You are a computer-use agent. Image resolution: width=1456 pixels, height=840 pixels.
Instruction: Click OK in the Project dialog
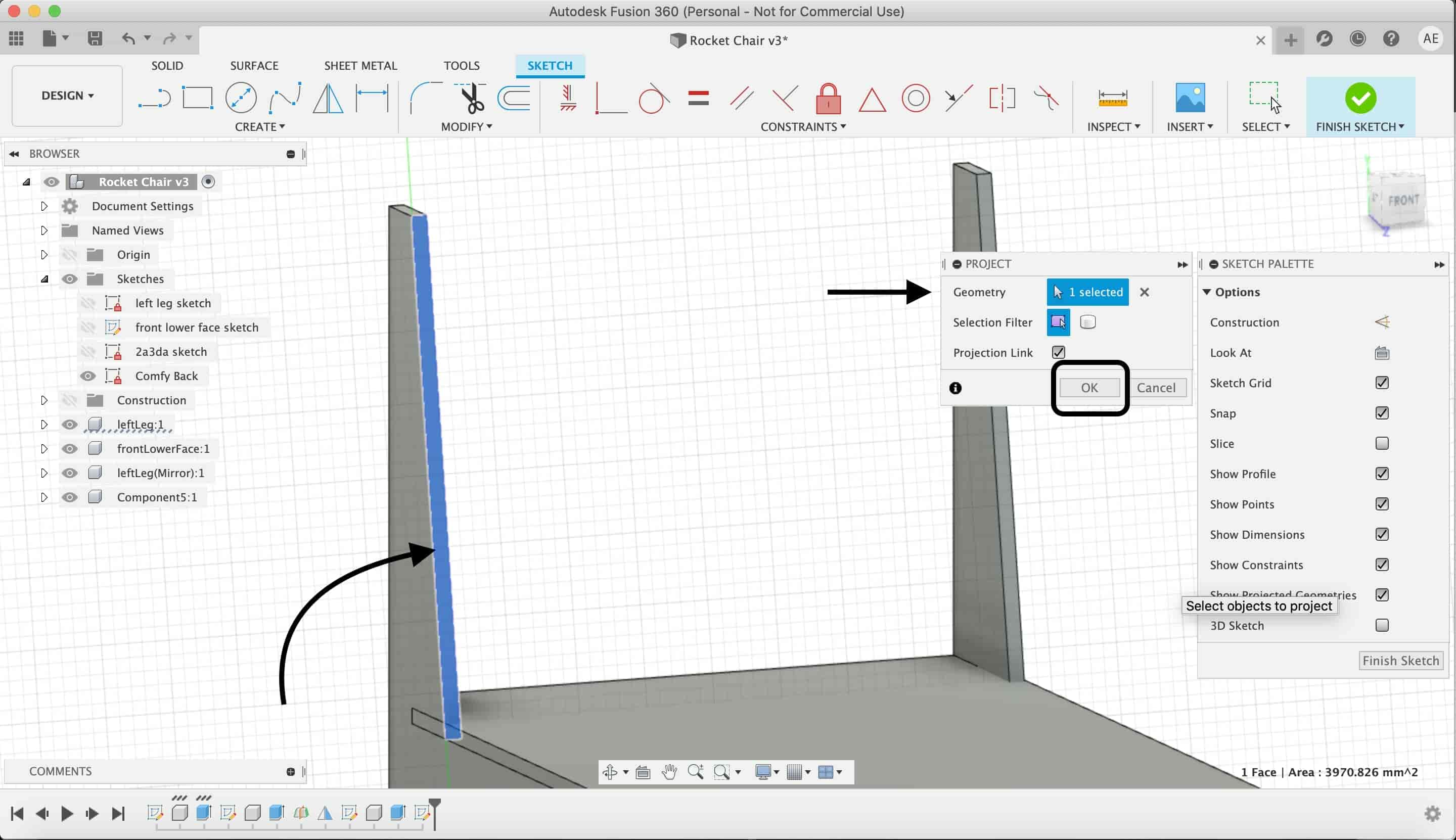coord(1089,388)
